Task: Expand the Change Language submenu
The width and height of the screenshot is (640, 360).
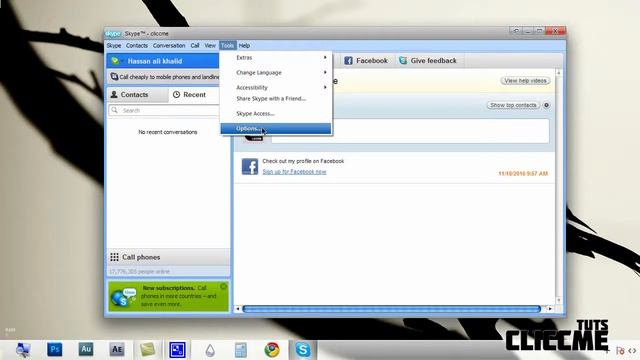Action: (276, 73)
